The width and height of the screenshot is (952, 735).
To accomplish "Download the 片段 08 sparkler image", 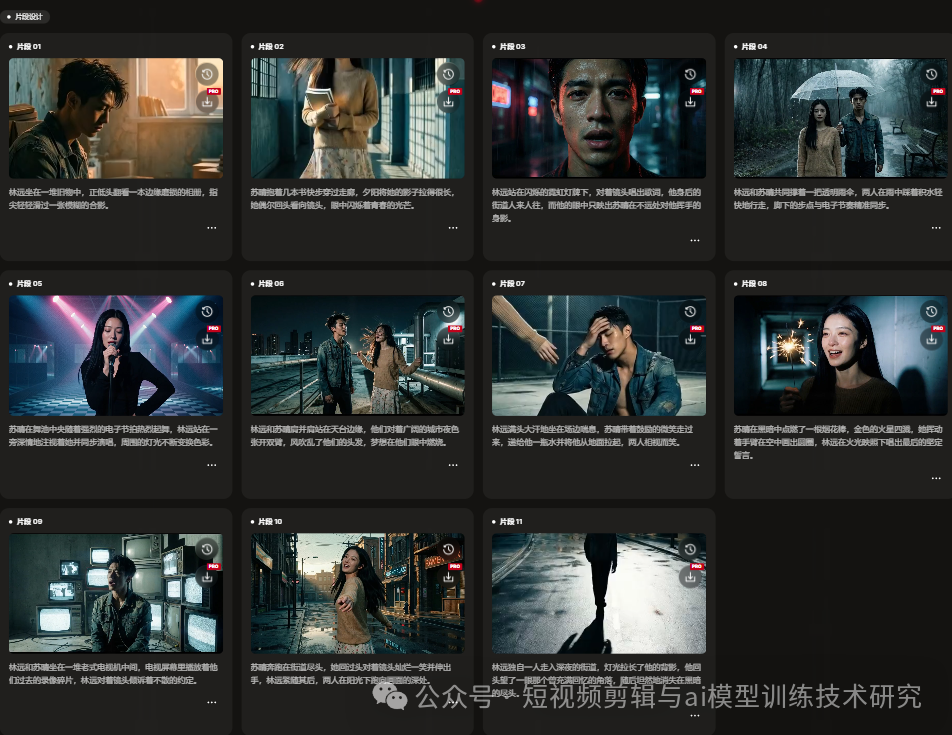I will (x=931, y=339).
